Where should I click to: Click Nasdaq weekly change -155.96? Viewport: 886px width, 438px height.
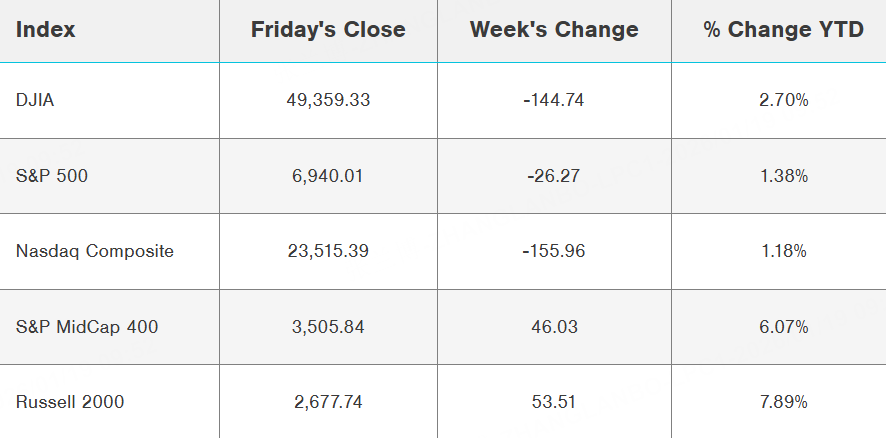pos(554,251)
